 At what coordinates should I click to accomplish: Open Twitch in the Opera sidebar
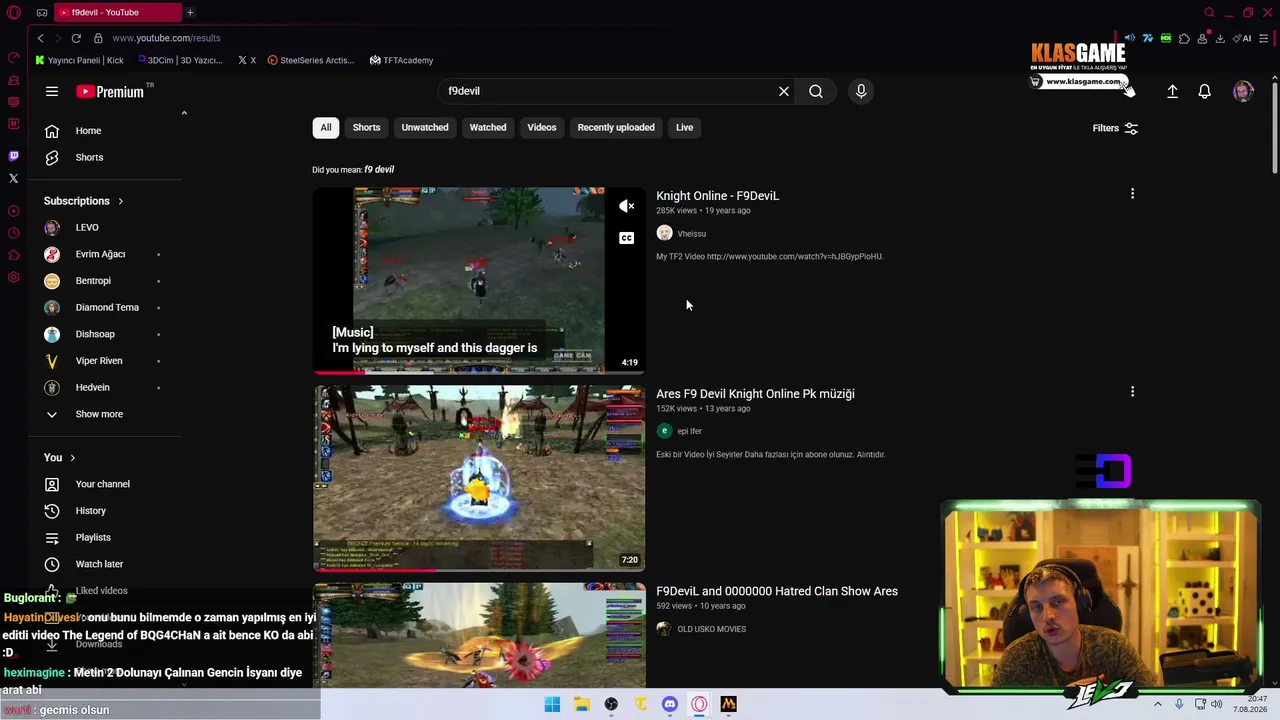click(13, 156)
